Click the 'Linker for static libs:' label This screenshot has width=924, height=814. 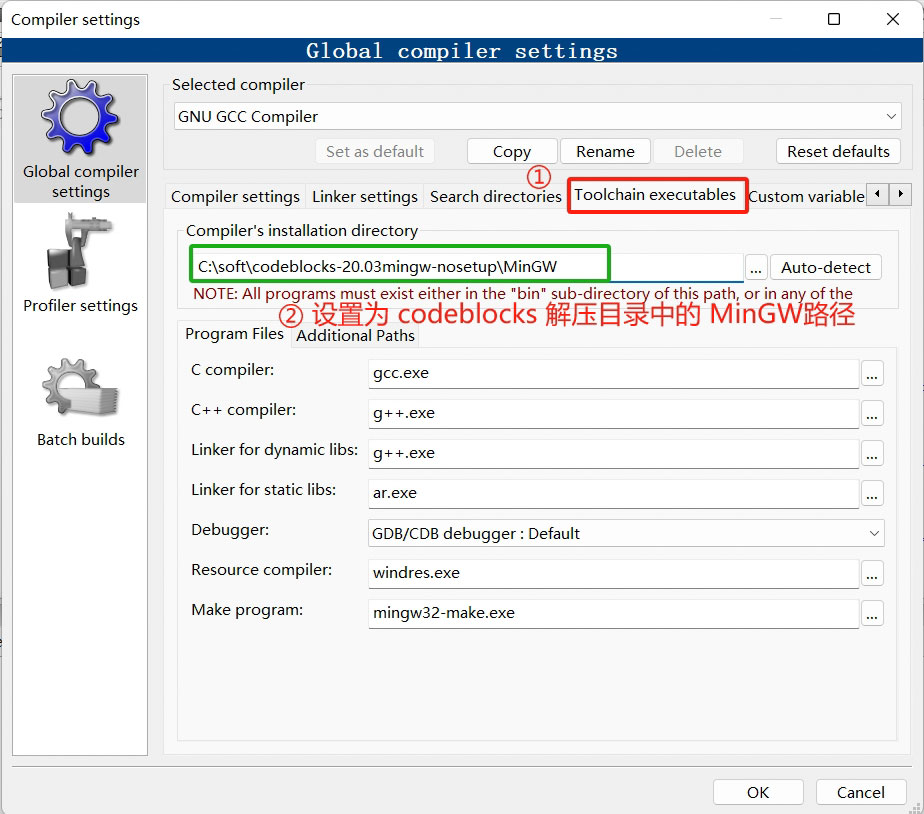(x=263, y=489)
